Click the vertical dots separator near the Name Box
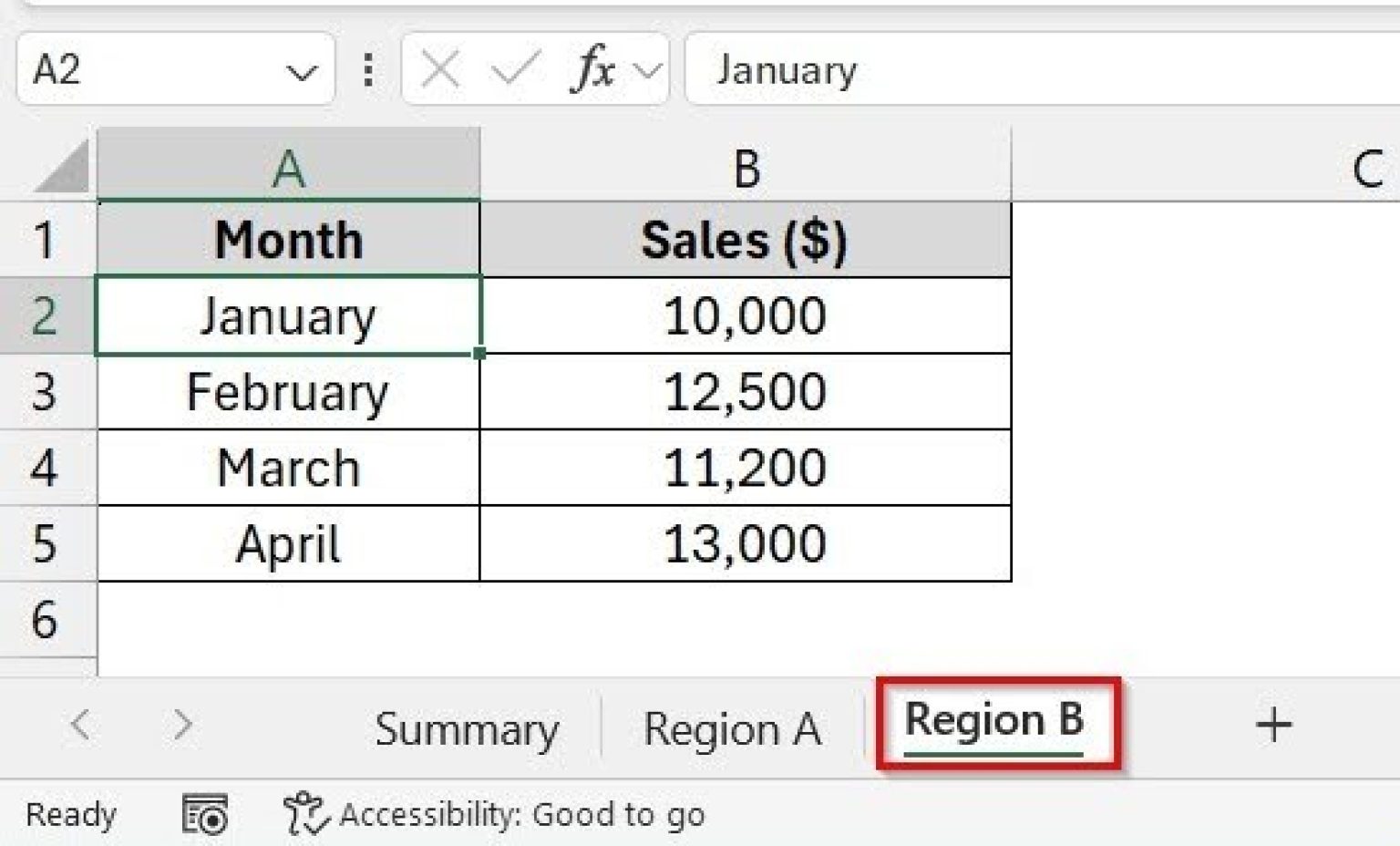 coord(368,68)
